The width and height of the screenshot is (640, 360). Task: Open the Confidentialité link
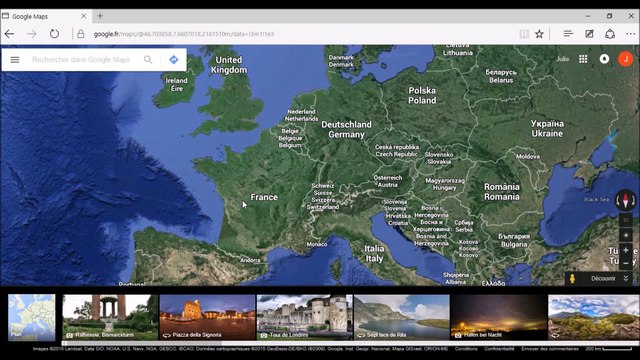click(x=499, y=349)
